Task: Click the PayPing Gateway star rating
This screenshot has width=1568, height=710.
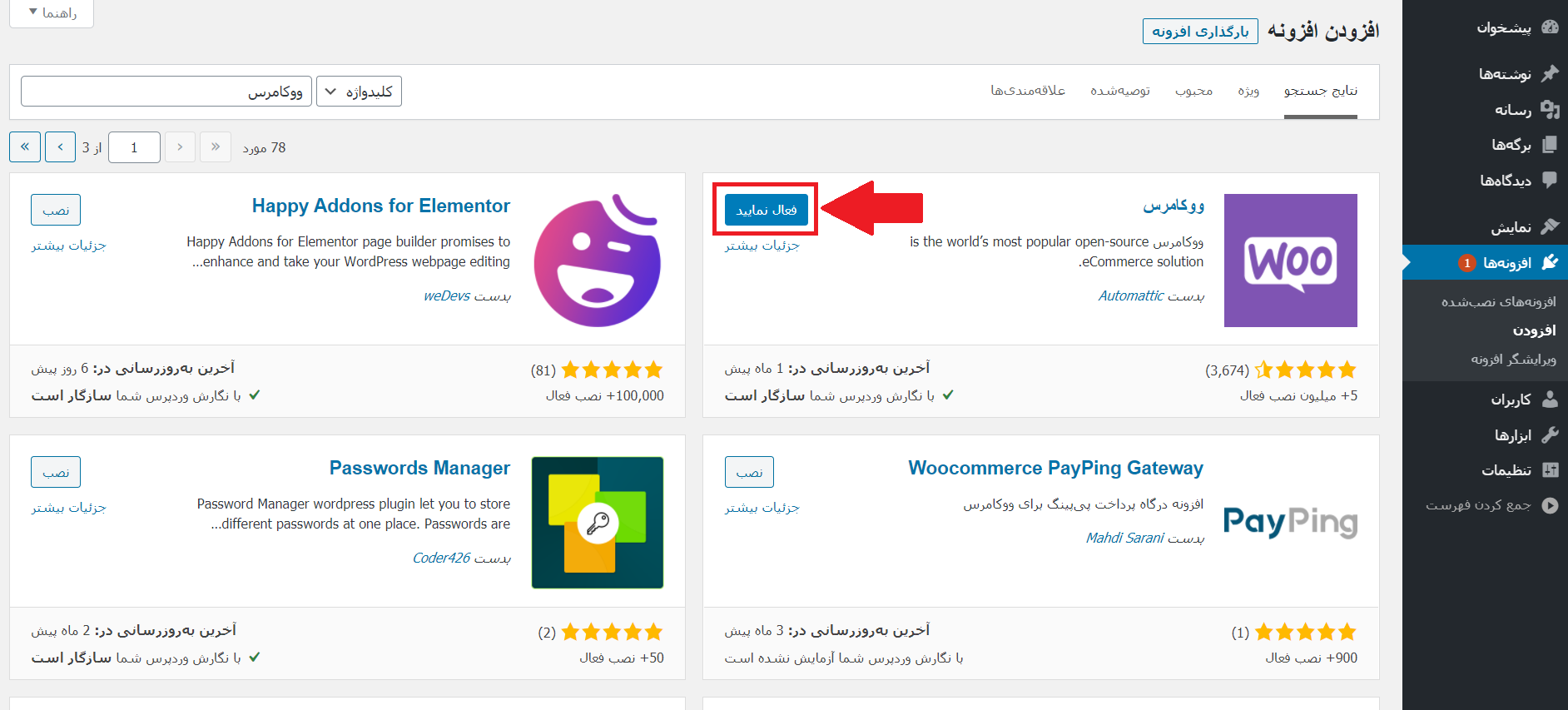Action: [1306, 633]
